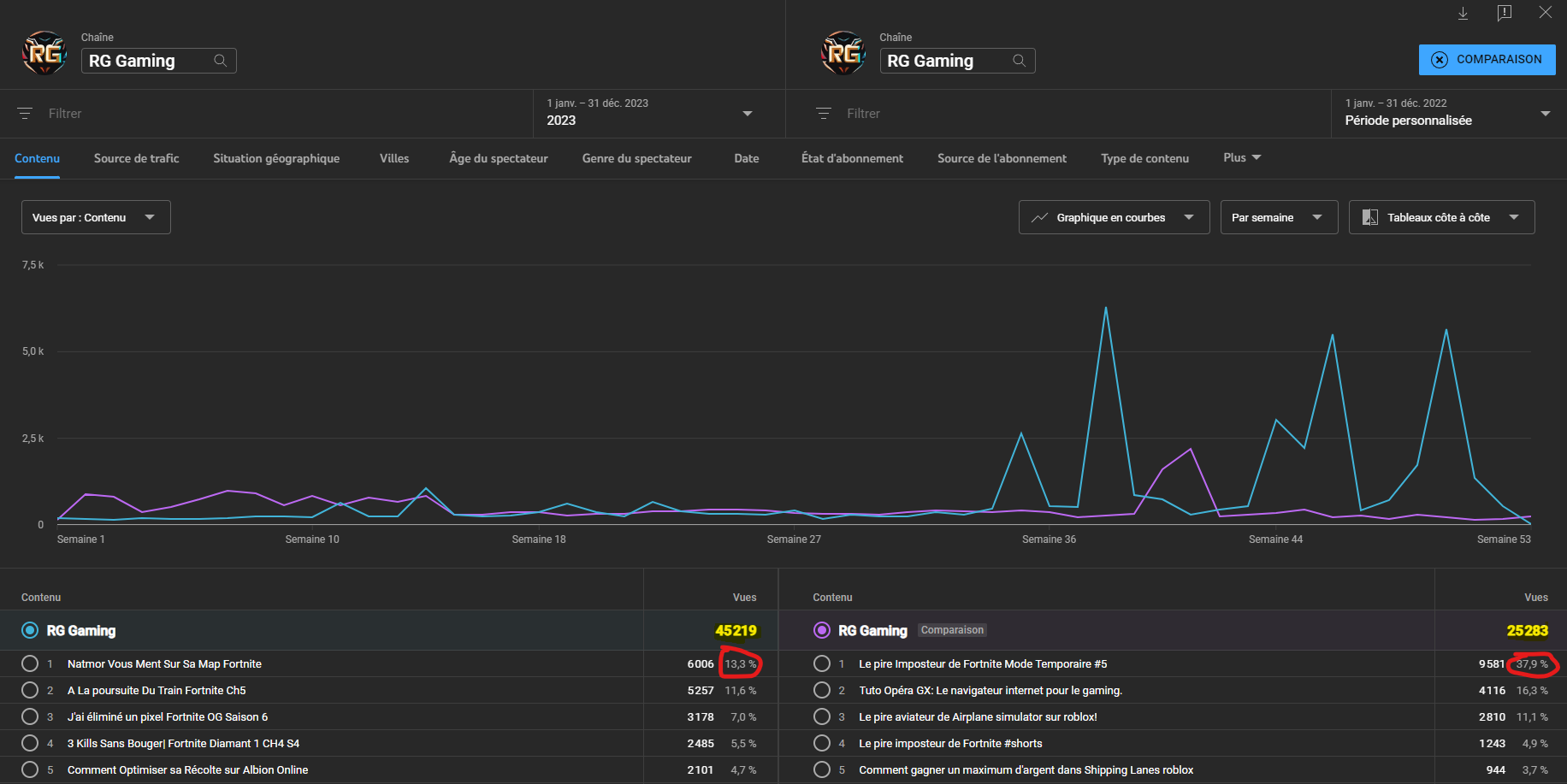1567x784 pixels.
Task: Open the Type de contenu tab
Action: (x=1144, y=159)
